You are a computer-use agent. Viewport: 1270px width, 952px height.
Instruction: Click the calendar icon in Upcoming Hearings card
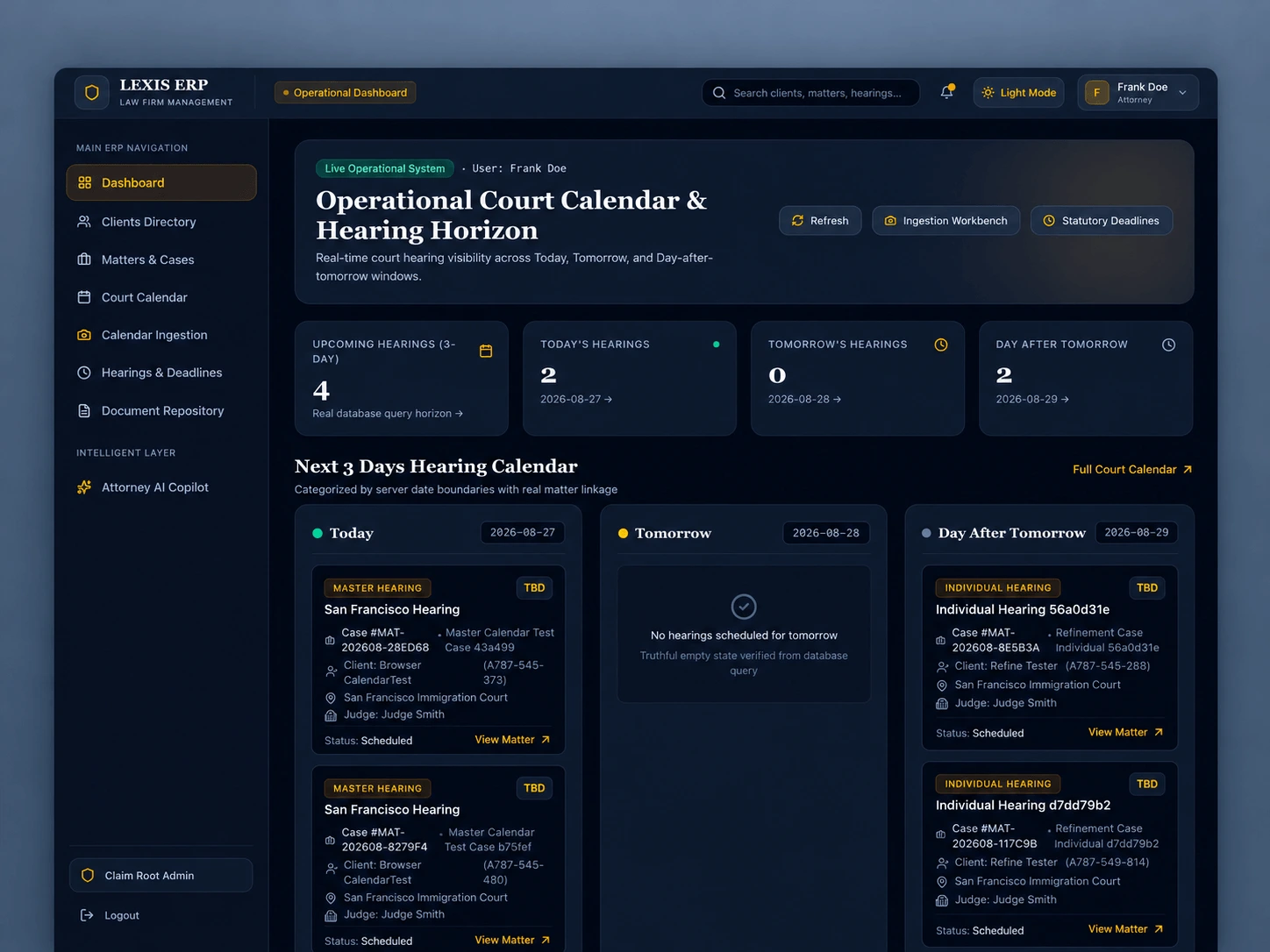click(x=486, y=351)
